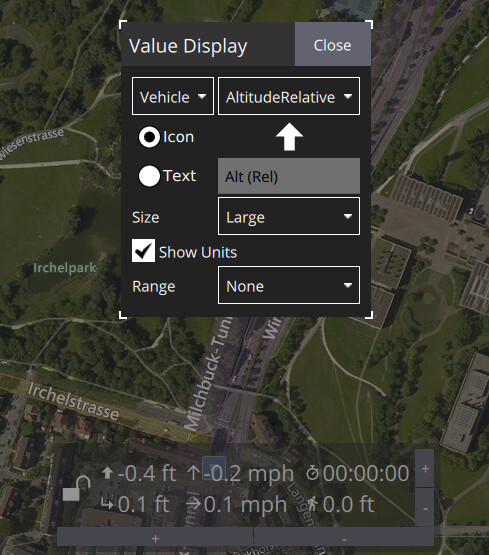Click the Irchelpark map label
The width and height of the screenshot is (489, 555).
click(x=65, y=268)
